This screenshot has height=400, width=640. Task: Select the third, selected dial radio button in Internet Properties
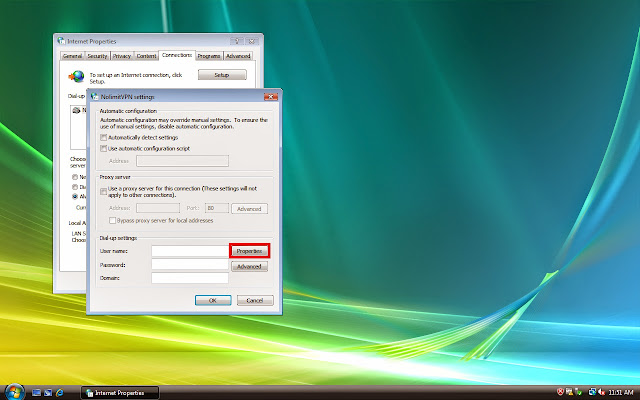[x=75, y=196]
